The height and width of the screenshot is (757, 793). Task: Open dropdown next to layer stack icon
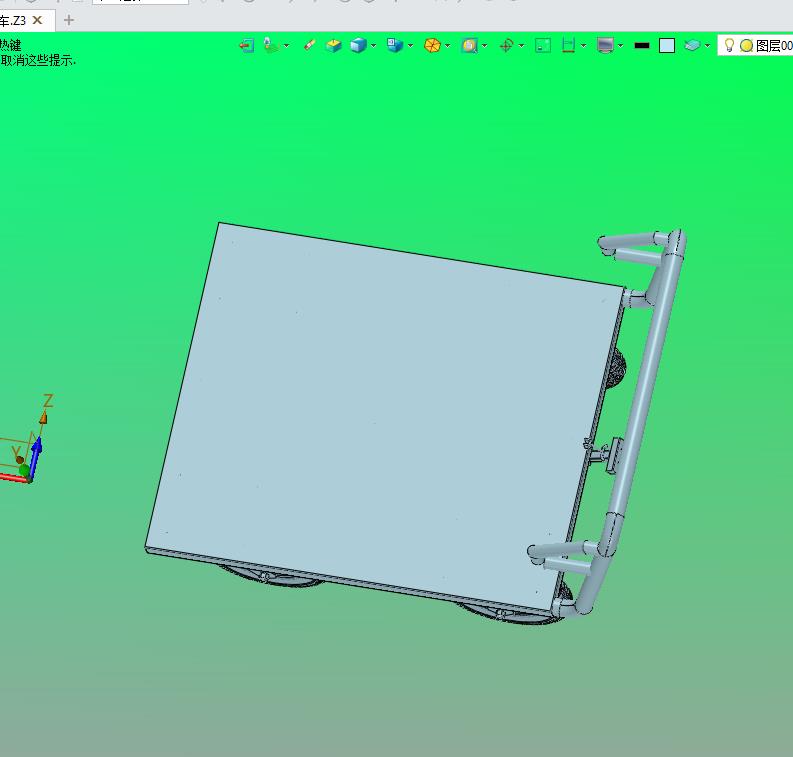click(708, 46)
